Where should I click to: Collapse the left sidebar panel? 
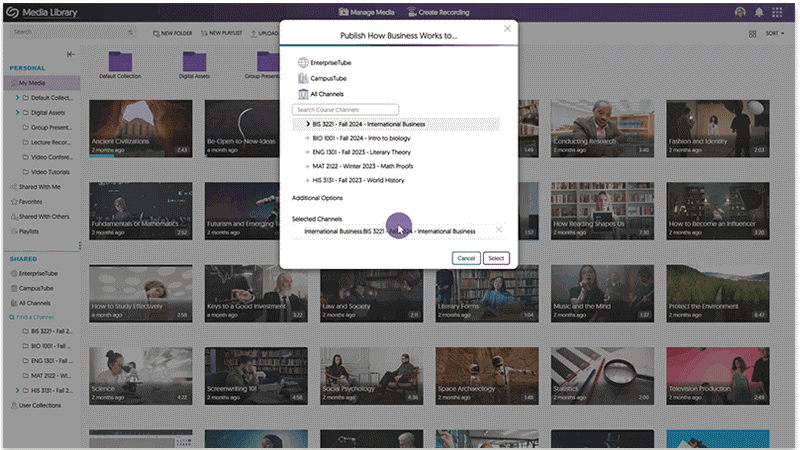(x=70, y=54)
